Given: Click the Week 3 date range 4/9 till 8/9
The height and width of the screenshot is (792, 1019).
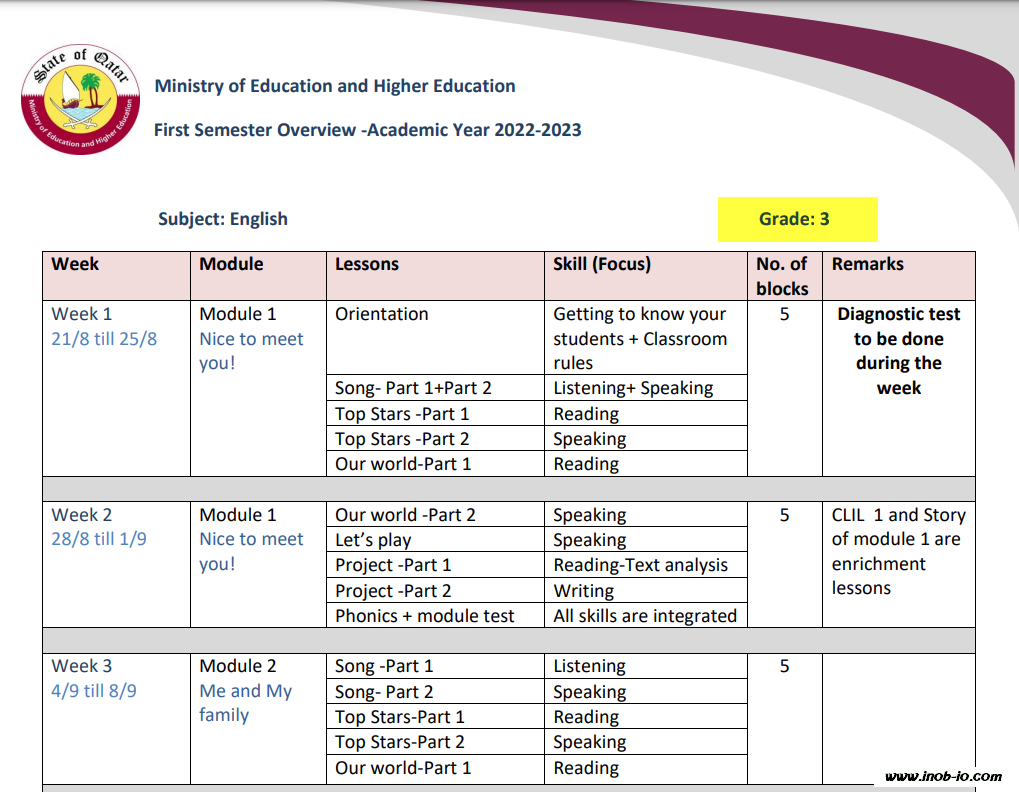Looking at the screenshot, I should click(x=94, y=691).
